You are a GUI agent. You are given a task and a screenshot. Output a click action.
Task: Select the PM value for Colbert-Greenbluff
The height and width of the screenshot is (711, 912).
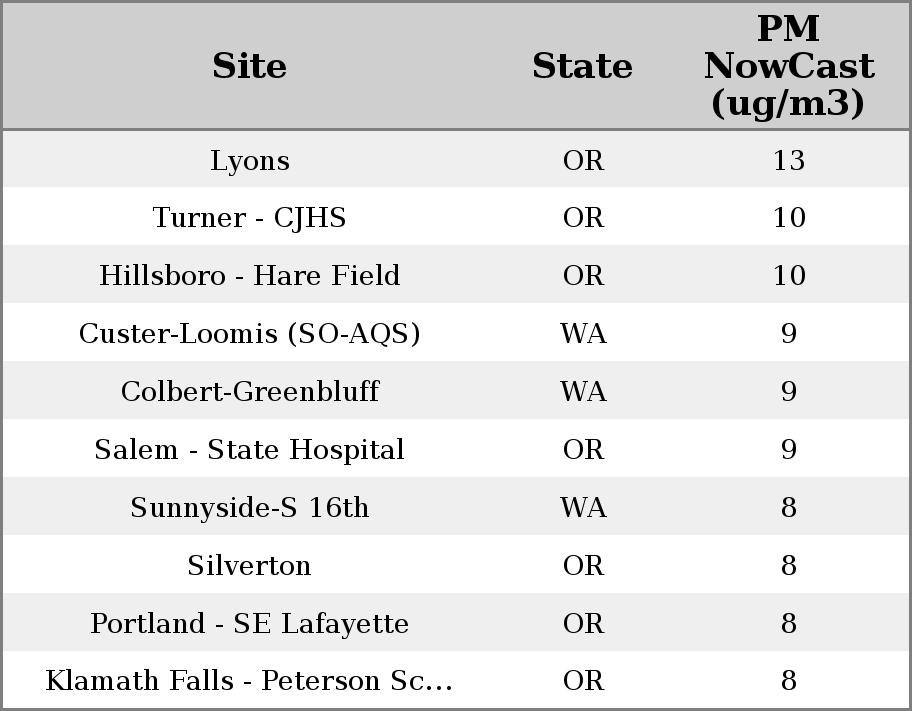pyautogui.click(x=788, y=392)
